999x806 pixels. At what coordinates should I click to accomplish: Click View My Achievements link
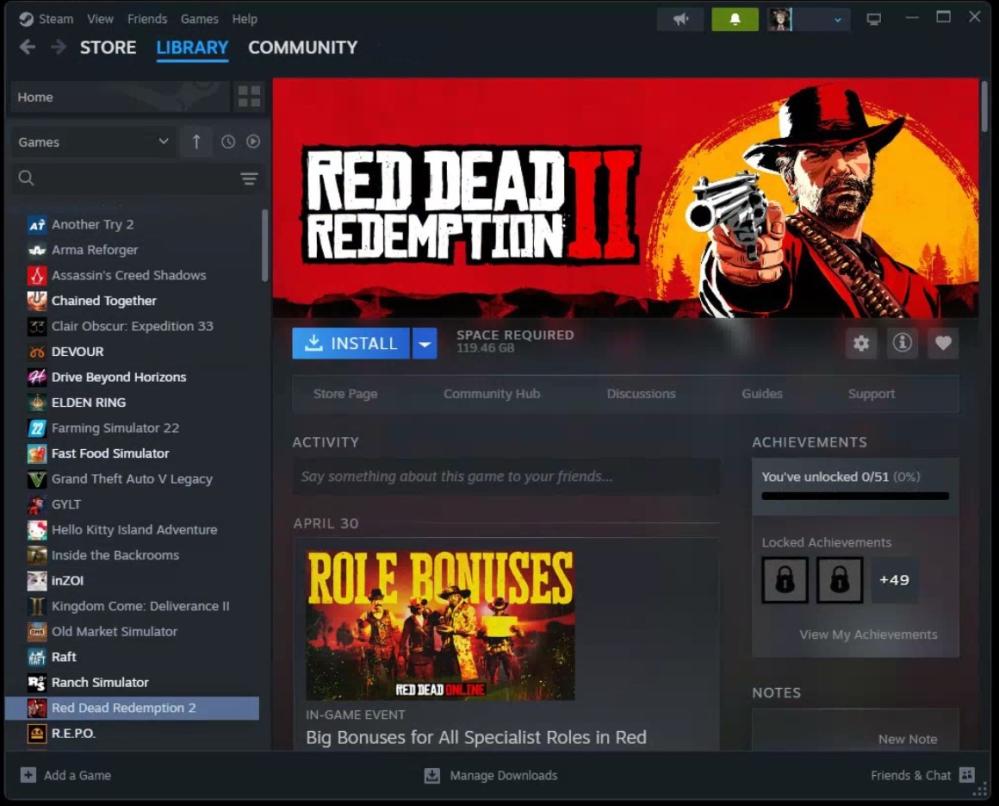(x=868, y=635)
